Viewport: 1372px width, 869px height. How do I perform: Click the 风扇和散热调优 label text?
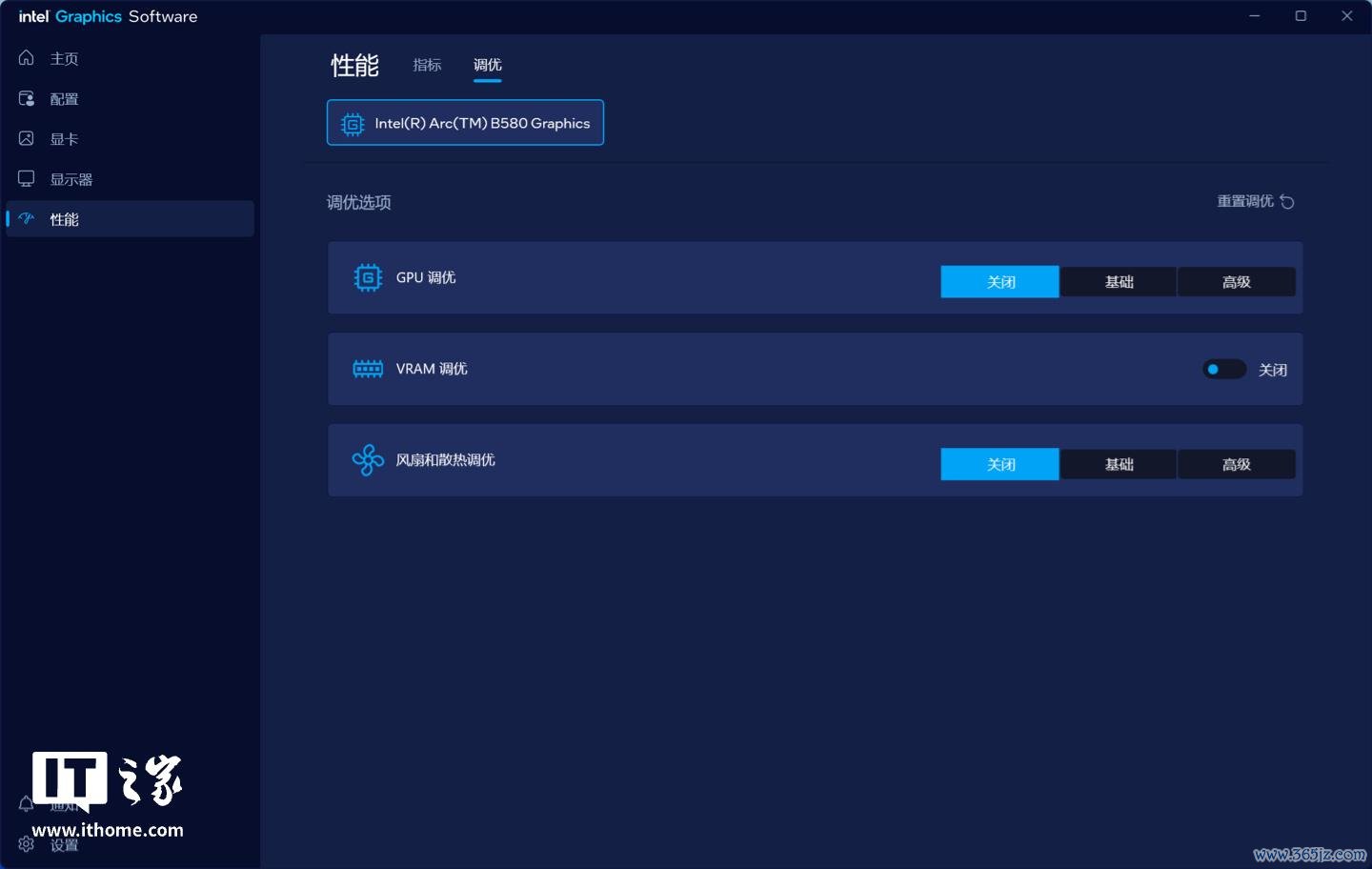click(445, 460)
